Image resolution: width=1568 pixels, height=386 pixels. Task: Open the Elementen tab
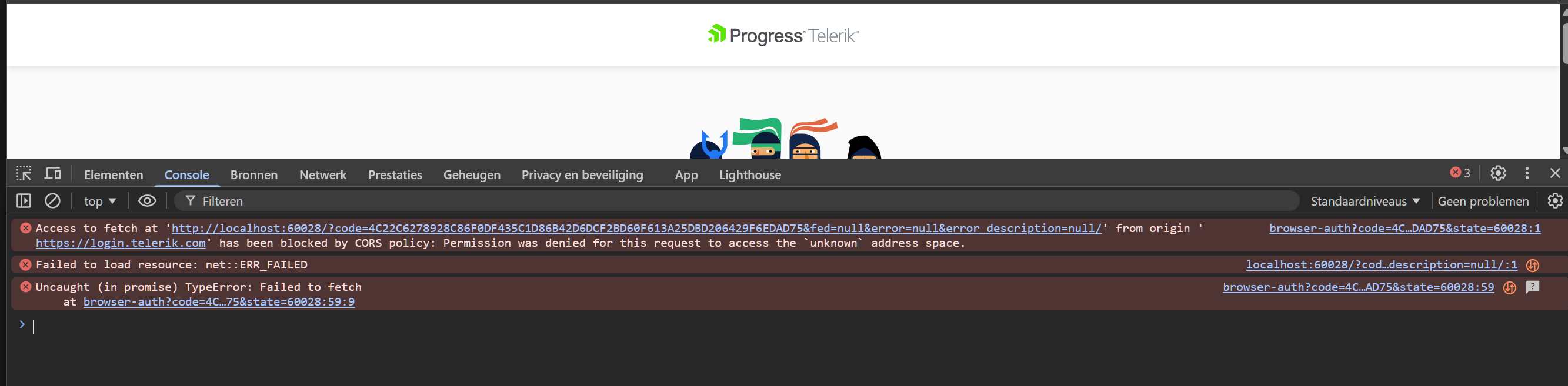[114, 175]
